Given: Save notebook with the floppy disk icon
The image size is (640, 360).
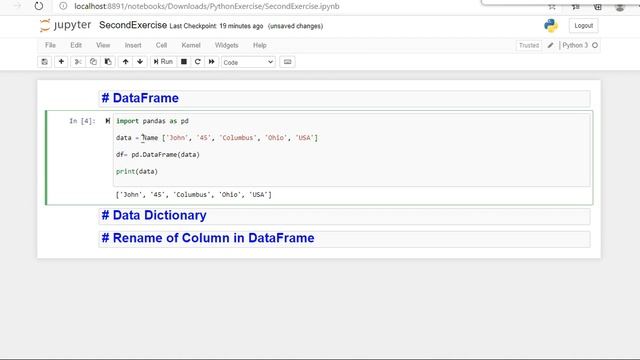Looking at the screenshot, I should click(44, 62).
